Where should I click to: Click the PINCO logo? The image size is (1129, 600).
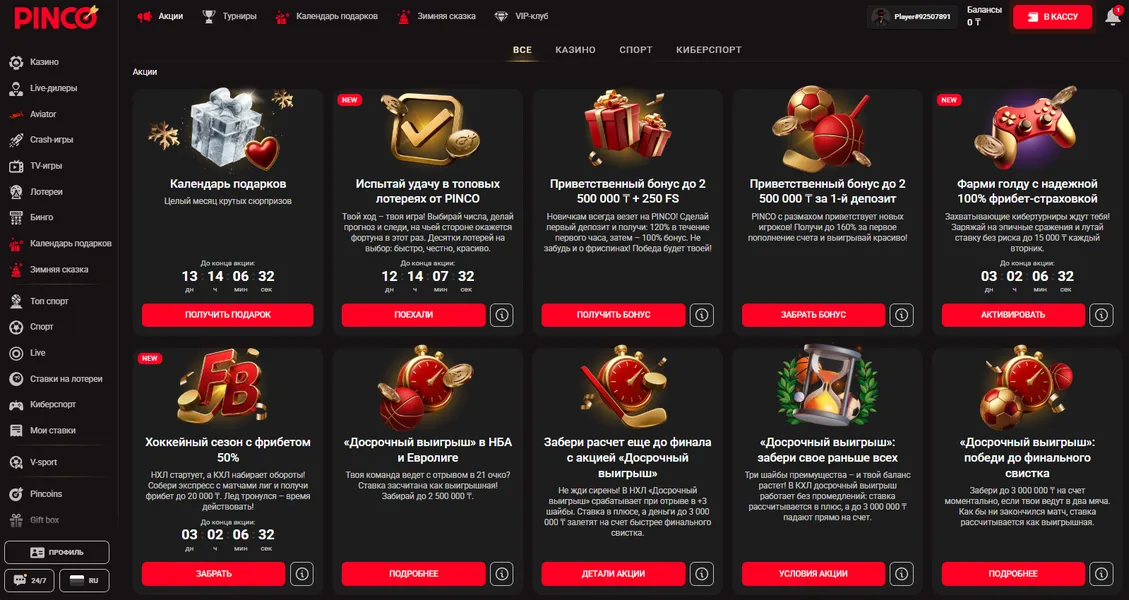56,17
